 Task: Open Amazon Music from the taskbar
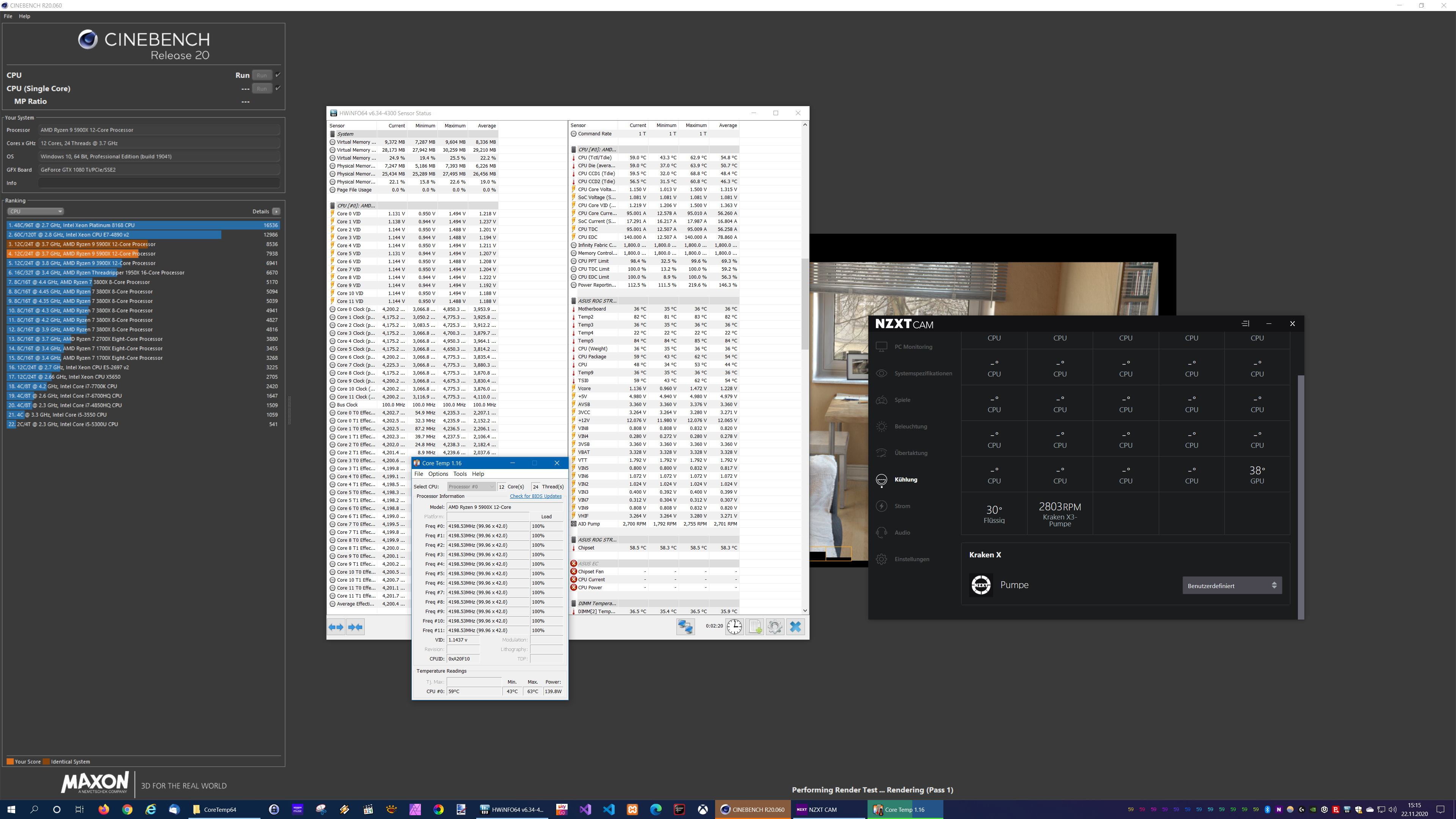297,810
